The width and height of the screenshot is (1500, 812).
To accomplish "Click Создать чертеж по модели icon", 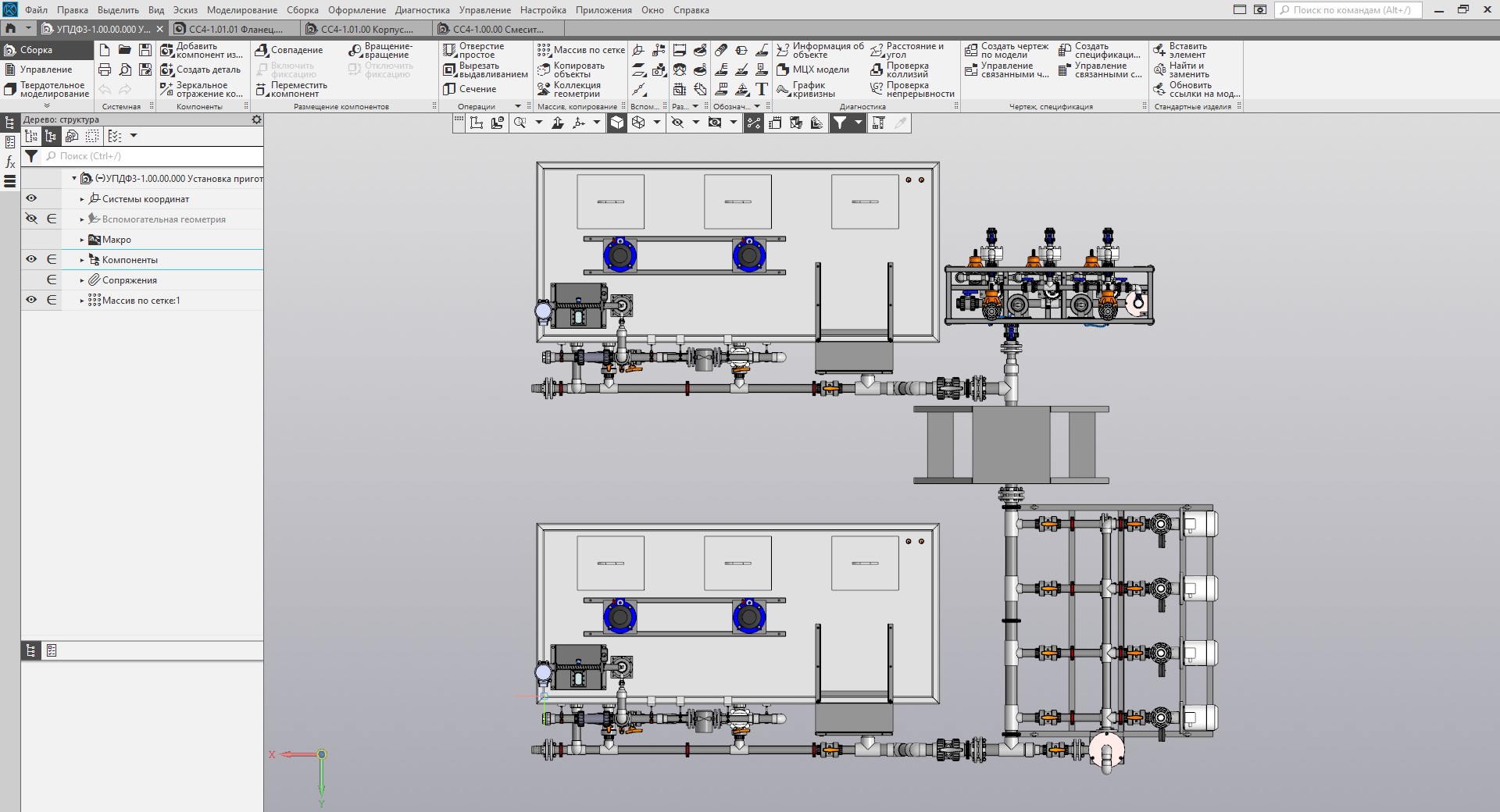I will point(971,51).
